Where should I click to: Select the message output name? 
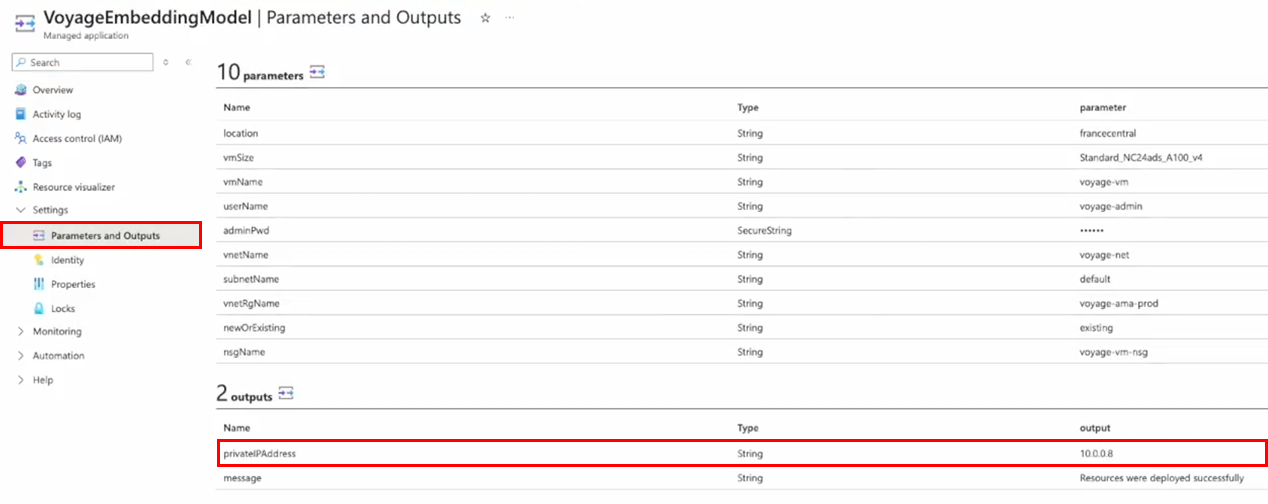point(242,478)
